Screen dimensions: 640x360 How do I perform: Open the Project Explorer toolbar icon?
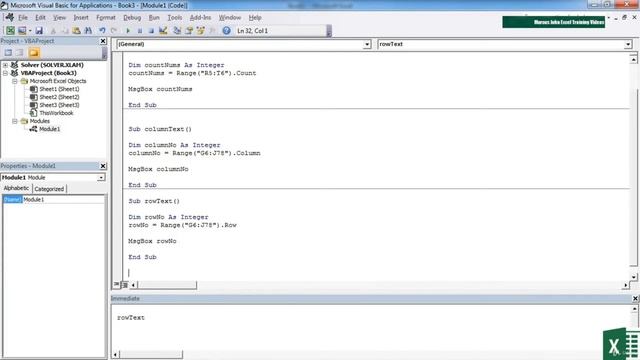177,31
